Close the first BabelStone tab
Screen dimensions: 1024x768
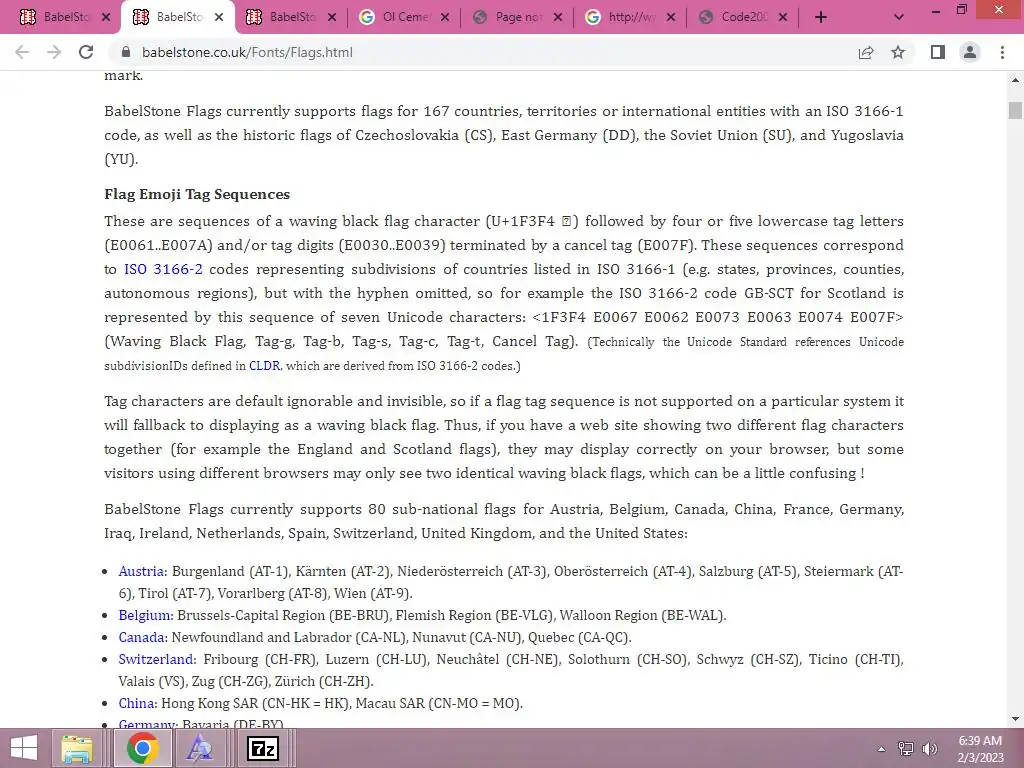coord(106,18)
